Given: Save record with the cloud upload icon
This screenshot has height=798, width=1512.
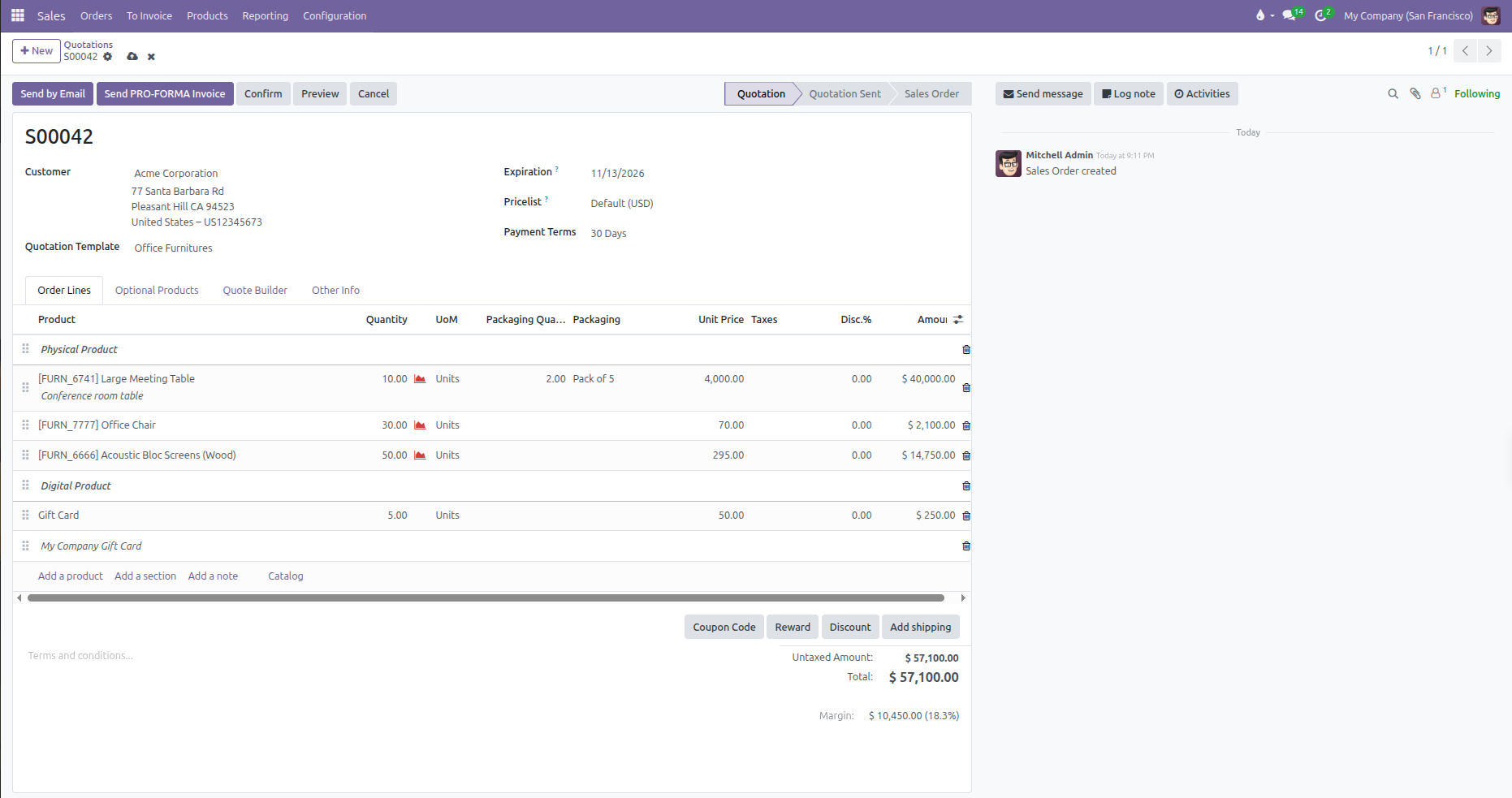Looking at the screenshot, I should (x=132, y=57).
